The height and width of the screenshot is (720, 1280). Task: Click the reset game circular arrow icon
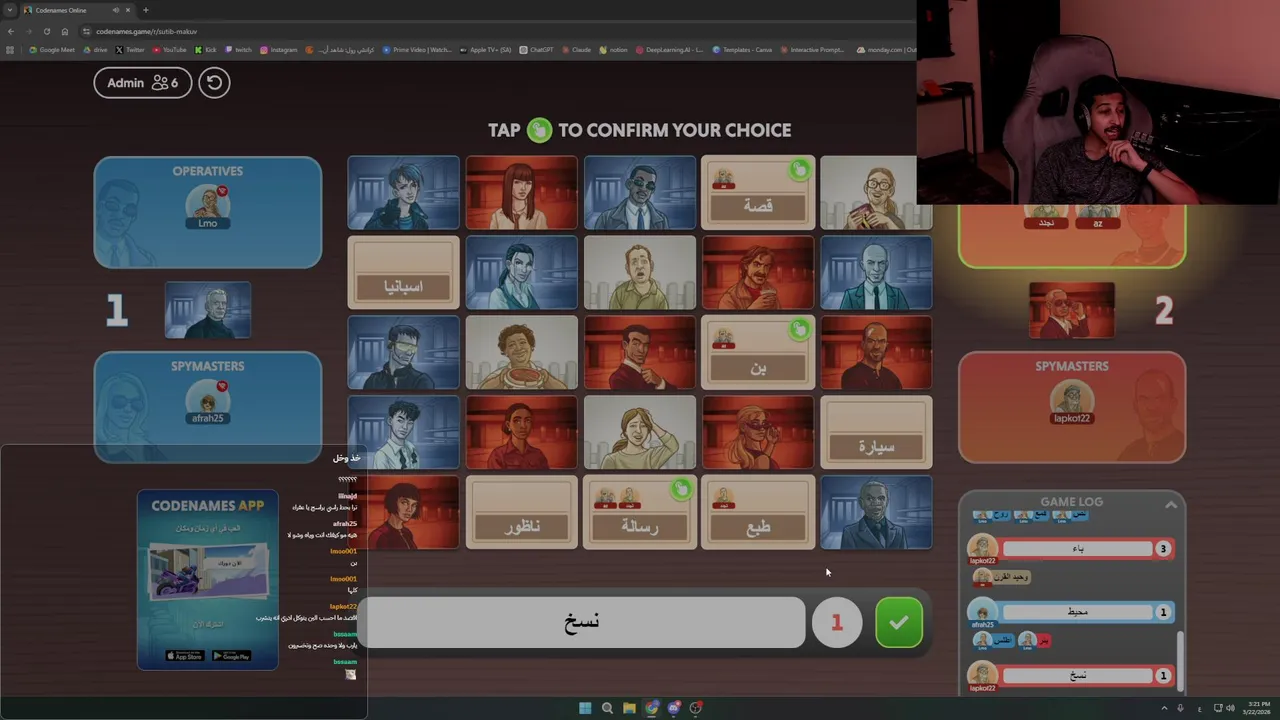214,82
